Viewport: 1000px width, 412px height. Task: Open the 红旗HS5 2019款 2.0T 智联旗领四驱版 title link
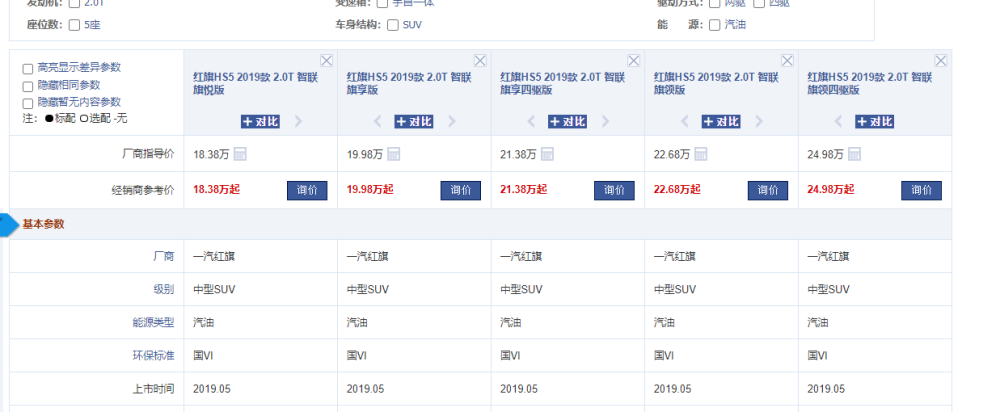(871, 84)
